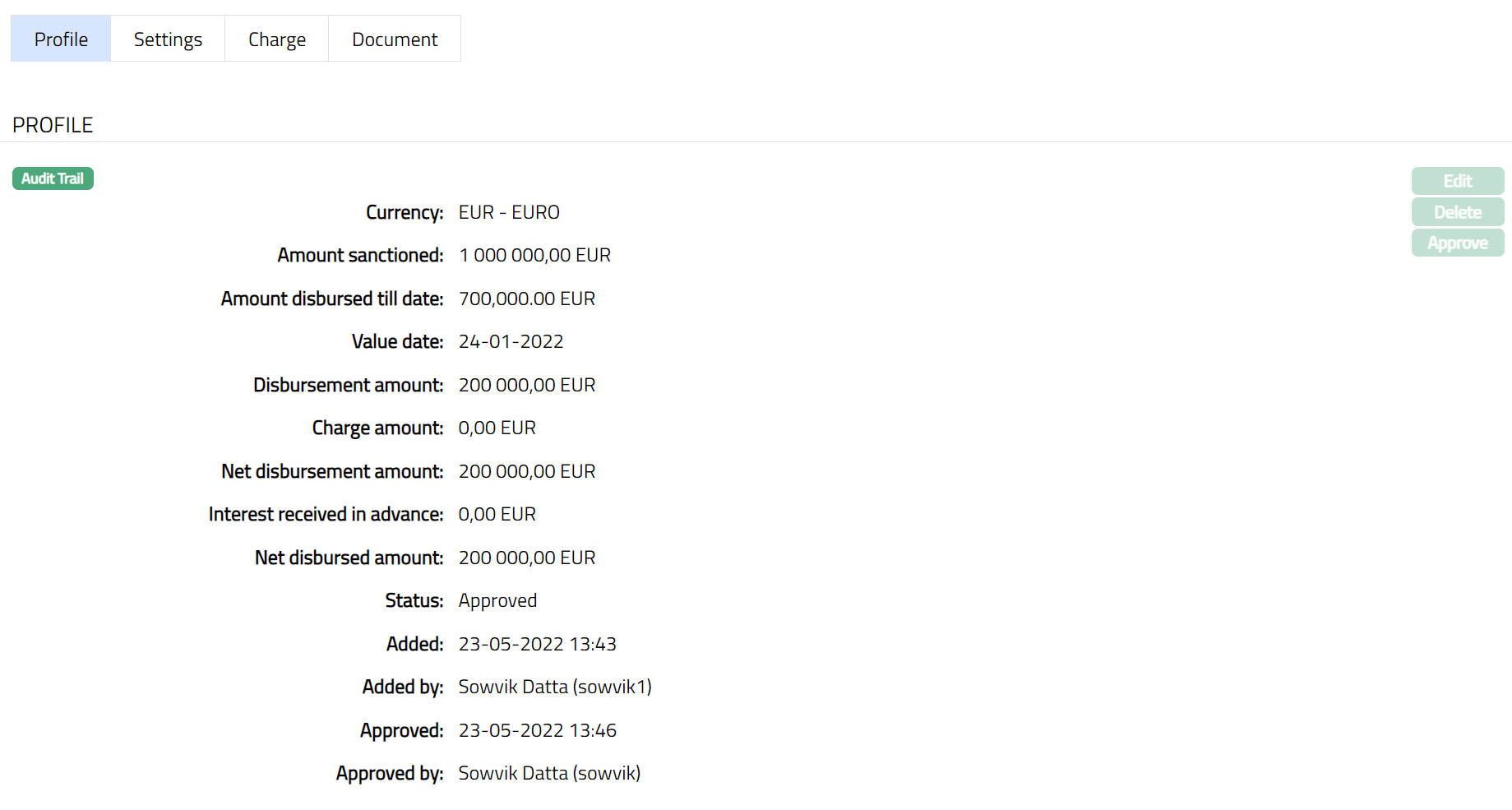The height and width of the screenshot is (810, 1512).
Task: Click the Approved status value
Action: [497, 601]
